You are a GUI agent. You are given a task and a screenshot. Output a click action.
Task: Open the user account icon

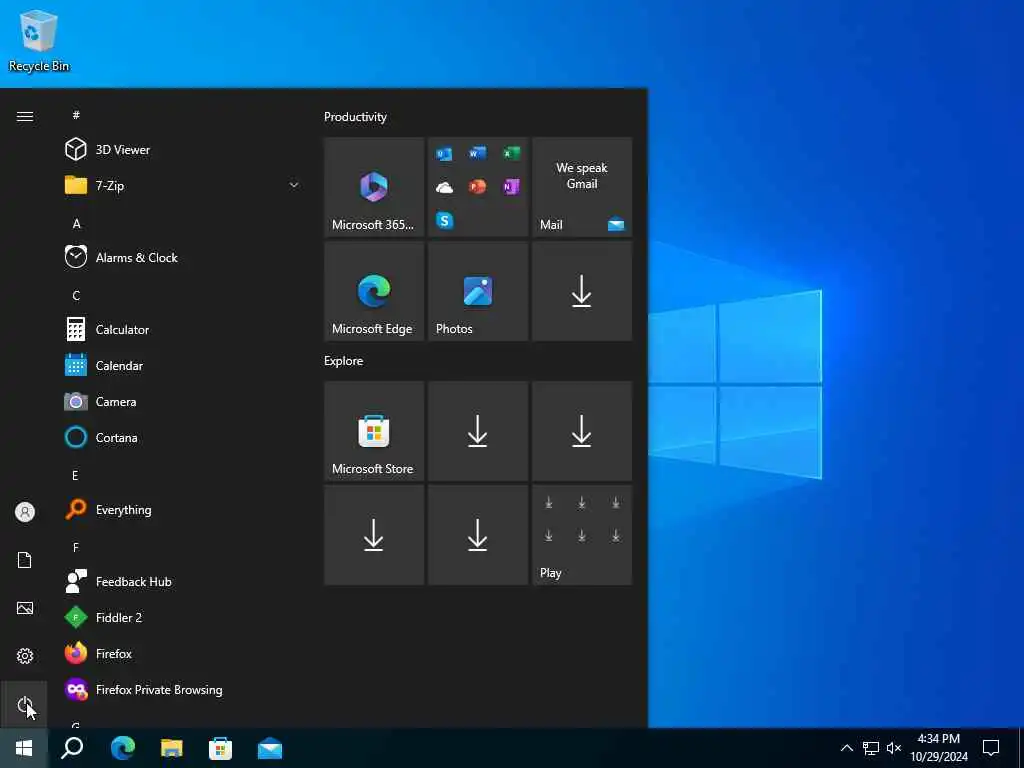25,512
